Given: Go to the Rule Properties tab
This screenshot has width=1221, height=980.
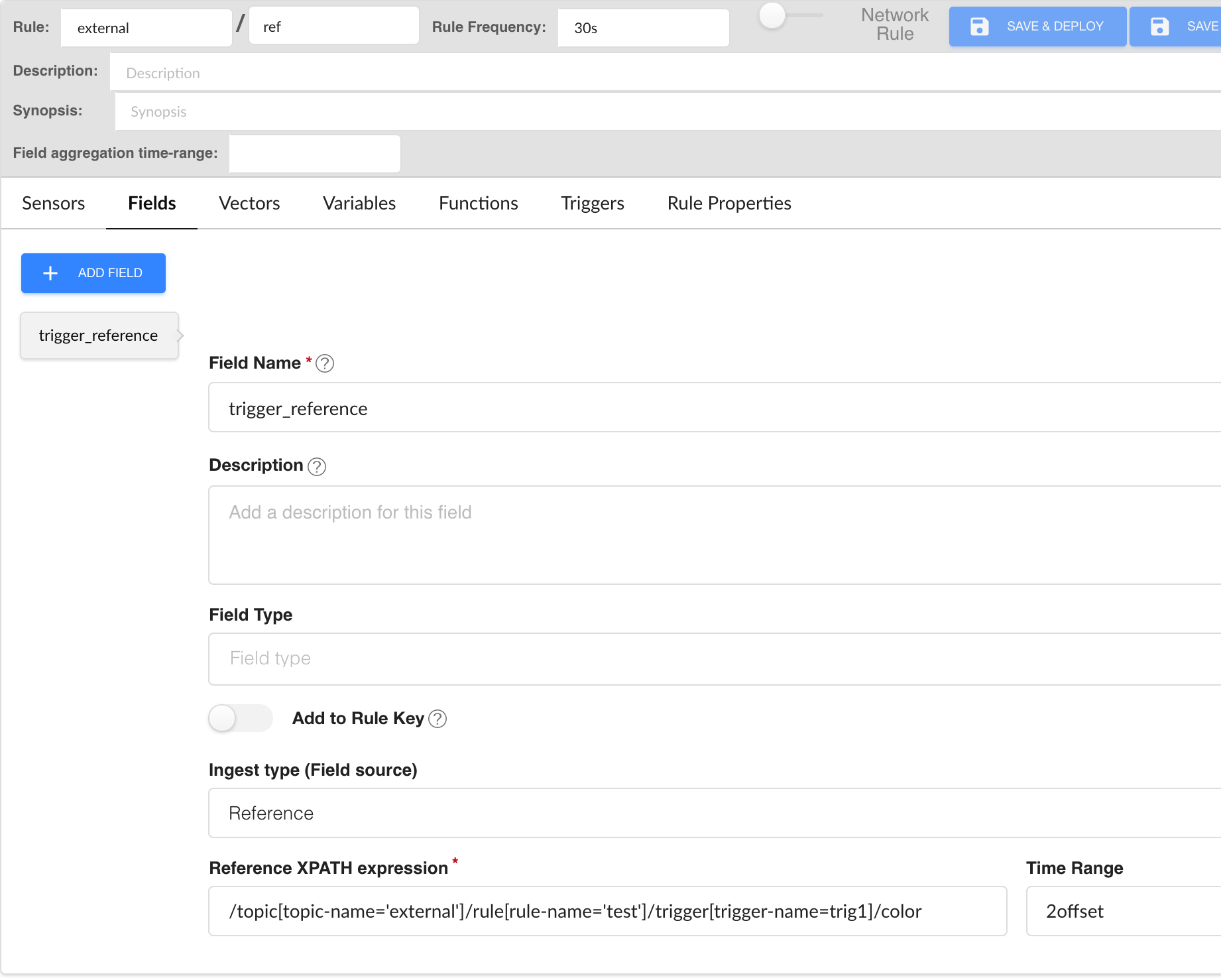Looking at the screenshot, I should click(728, 204).
